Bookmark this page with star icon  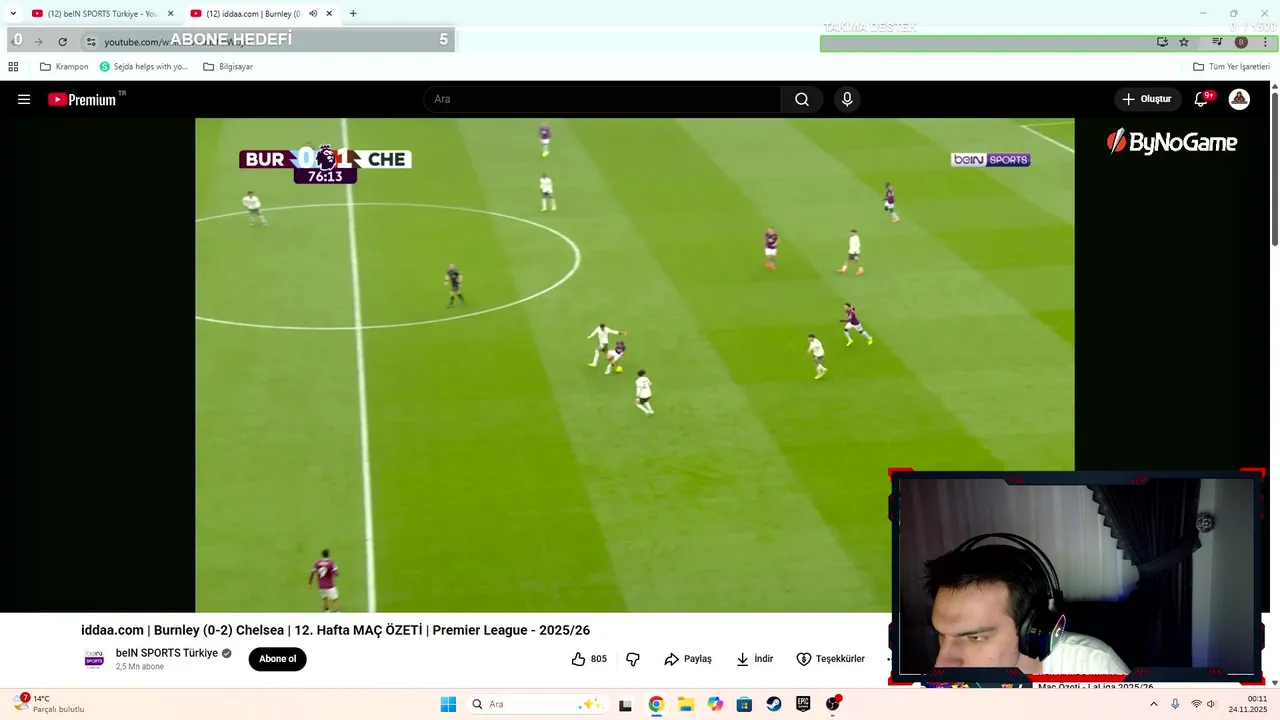click(1184, 42)
